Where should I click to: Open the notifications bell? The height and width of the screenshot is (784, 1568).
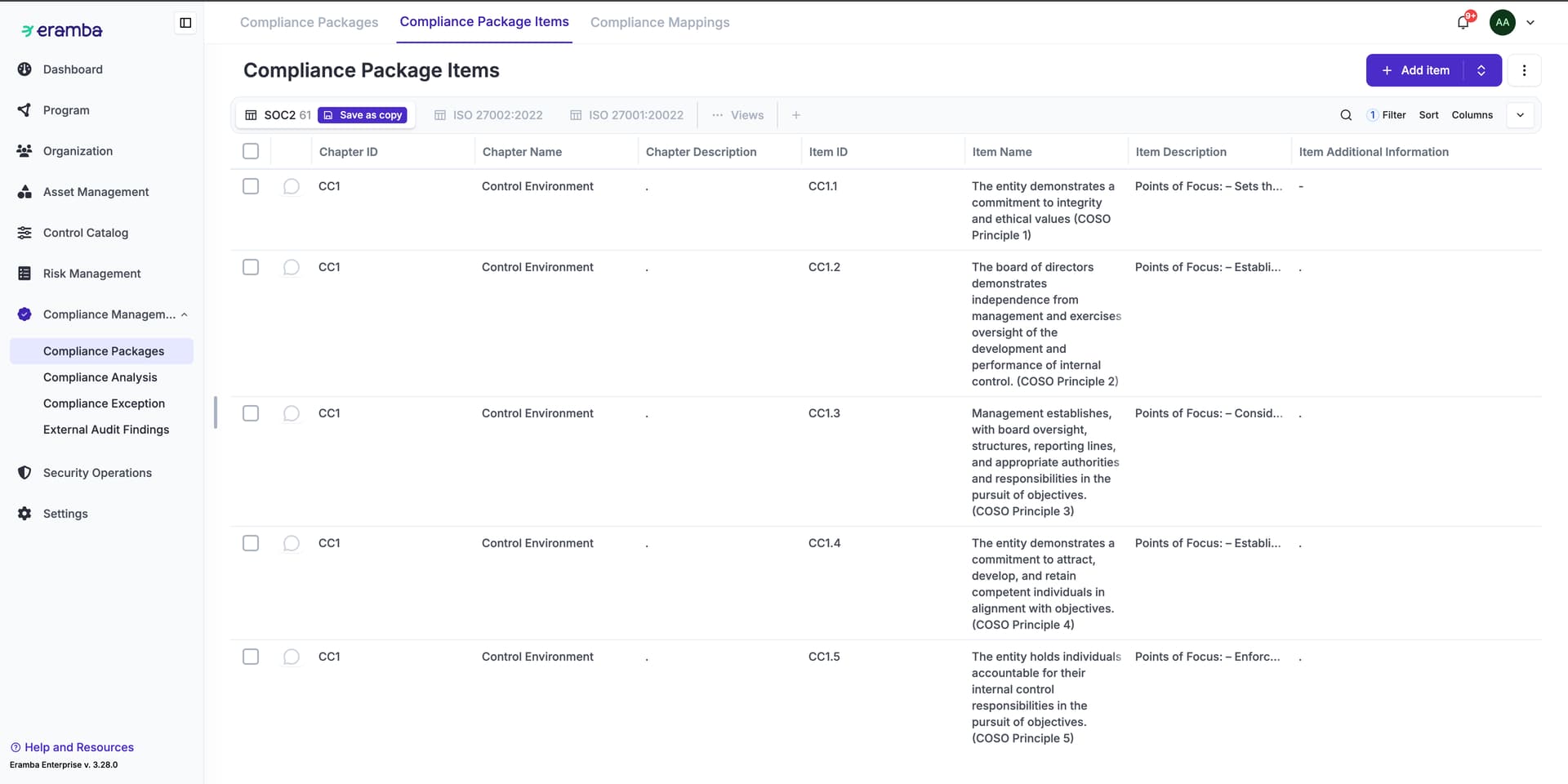point(1463,22)
